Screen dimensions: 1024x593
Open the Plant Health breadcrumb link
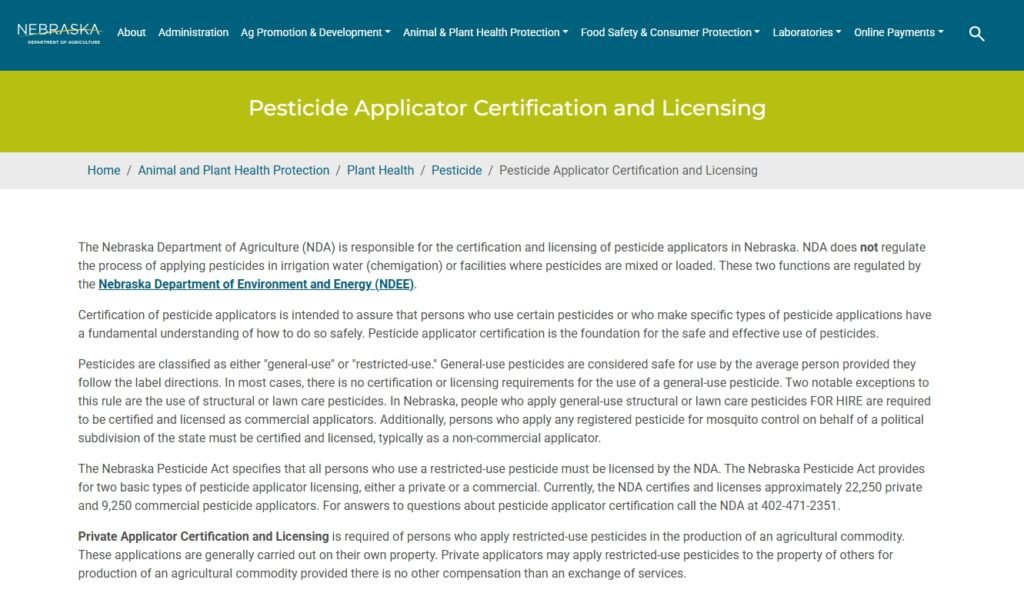(x=380, y=170)
